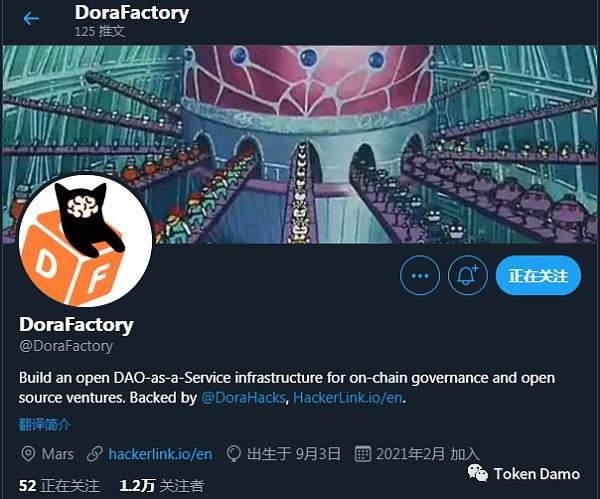
Task: Turn on notifications with the bell icon
Action: pos(468,275)
